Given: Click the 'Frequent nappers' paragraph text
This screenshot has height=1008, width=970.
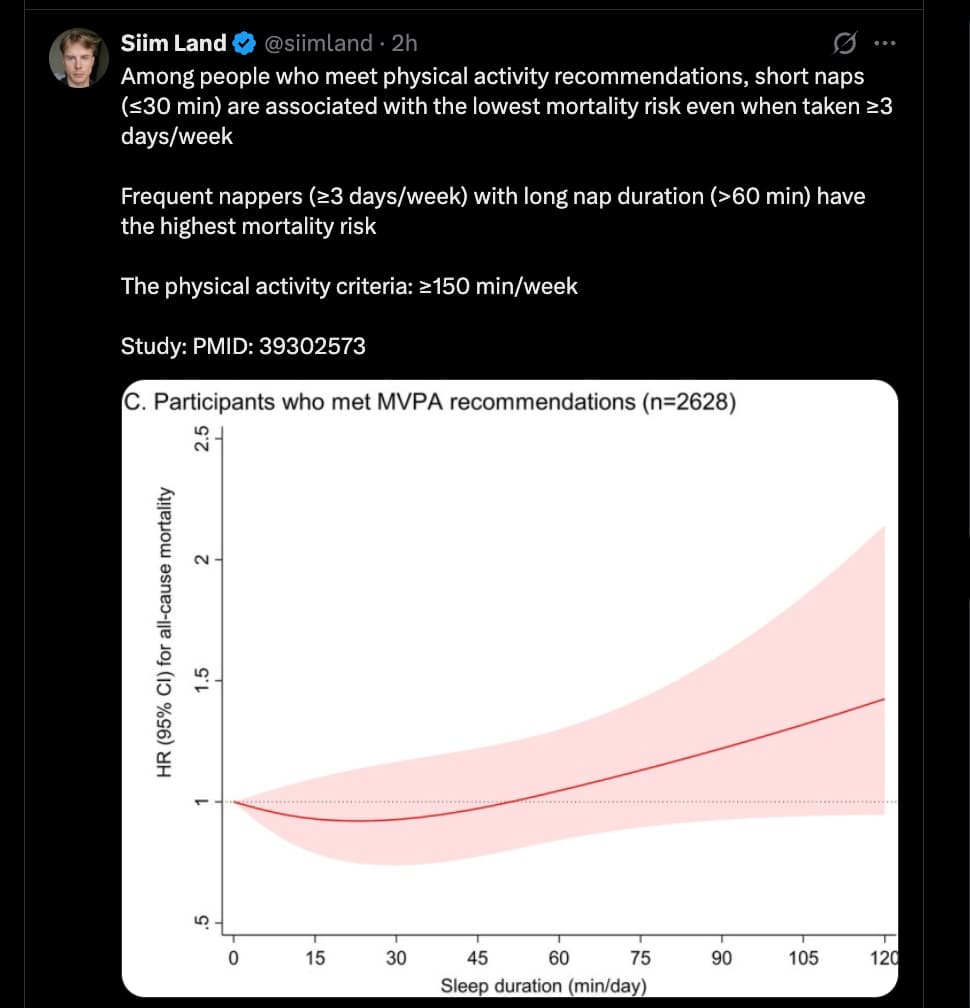Looking at the screenshot, I should coord(490,211).
